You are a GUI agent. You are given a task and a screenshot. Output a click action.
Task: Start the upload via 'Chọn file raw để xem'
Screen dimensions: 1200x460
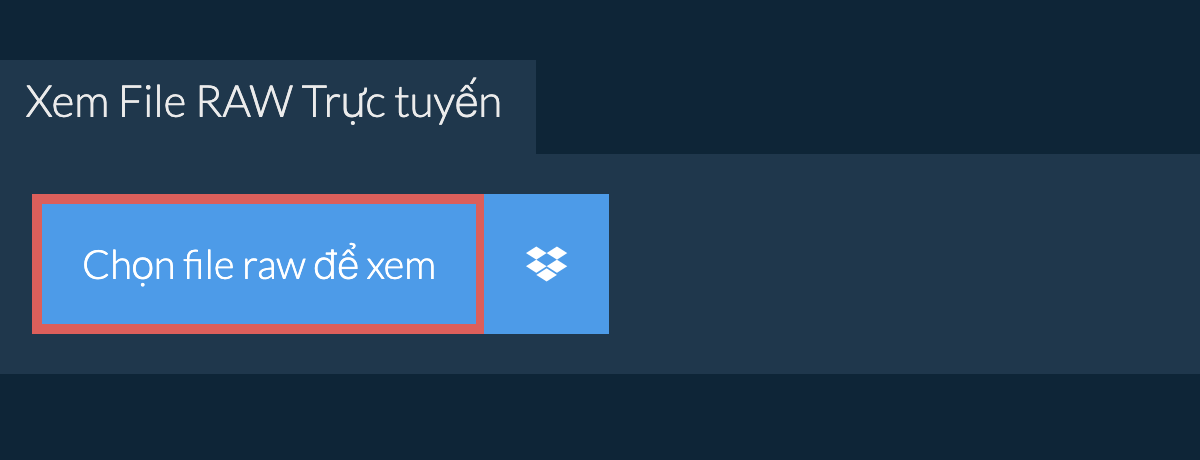pyautogui.click(x=258, y=264)
